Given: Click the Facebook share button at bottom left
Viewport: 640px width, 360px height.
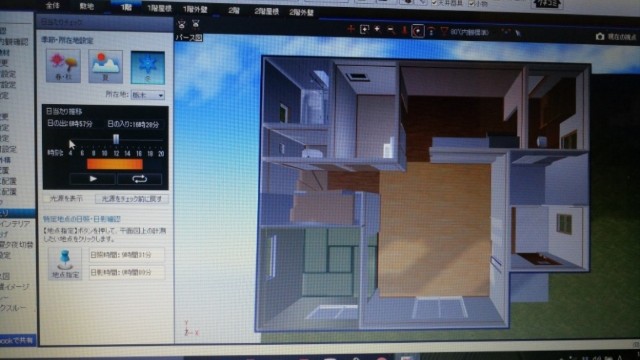Looking at the screenshot, I should [x=18, y=340].
